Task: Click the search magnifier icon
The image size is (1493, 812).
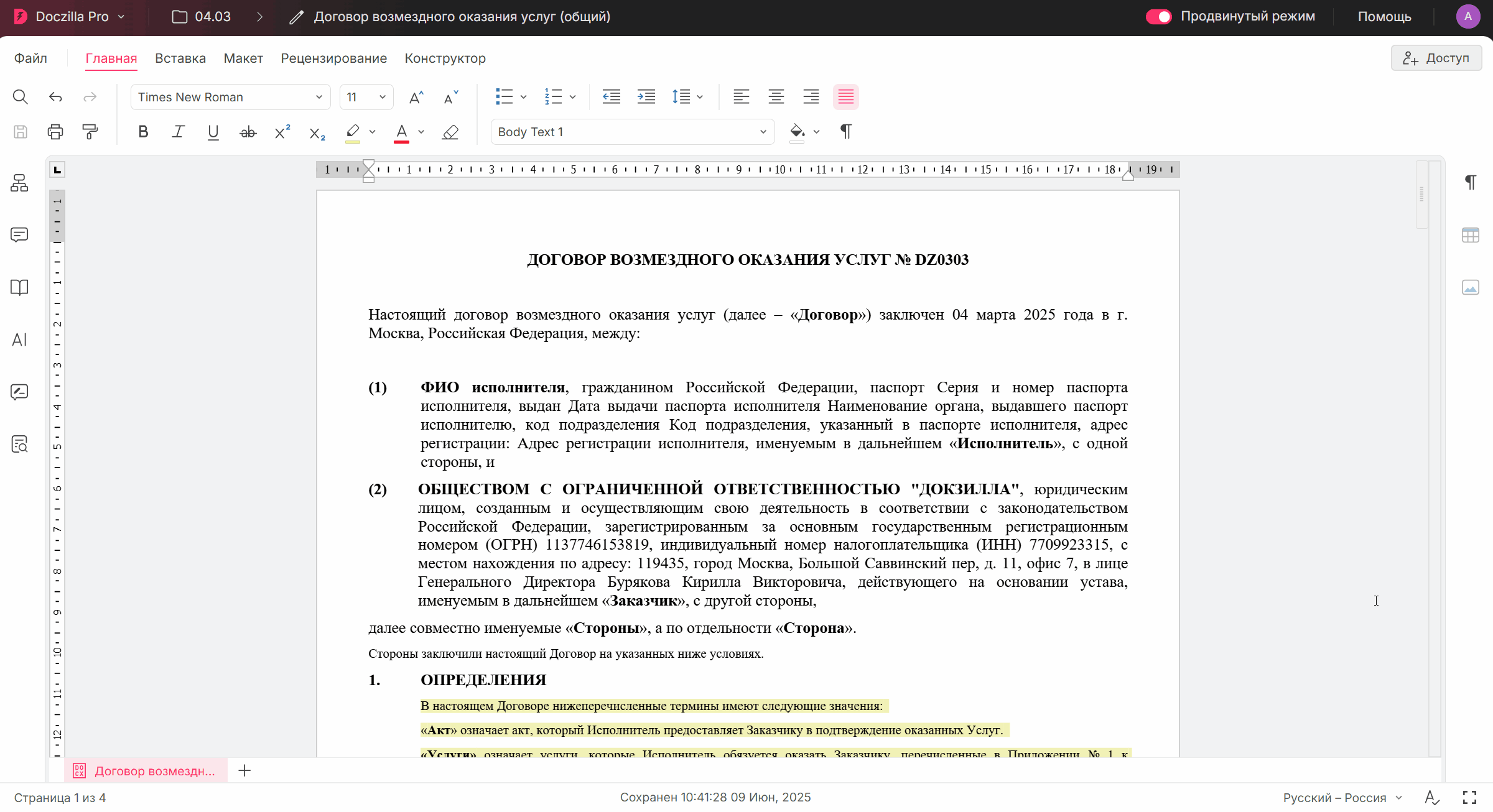Action: [20, 97]
